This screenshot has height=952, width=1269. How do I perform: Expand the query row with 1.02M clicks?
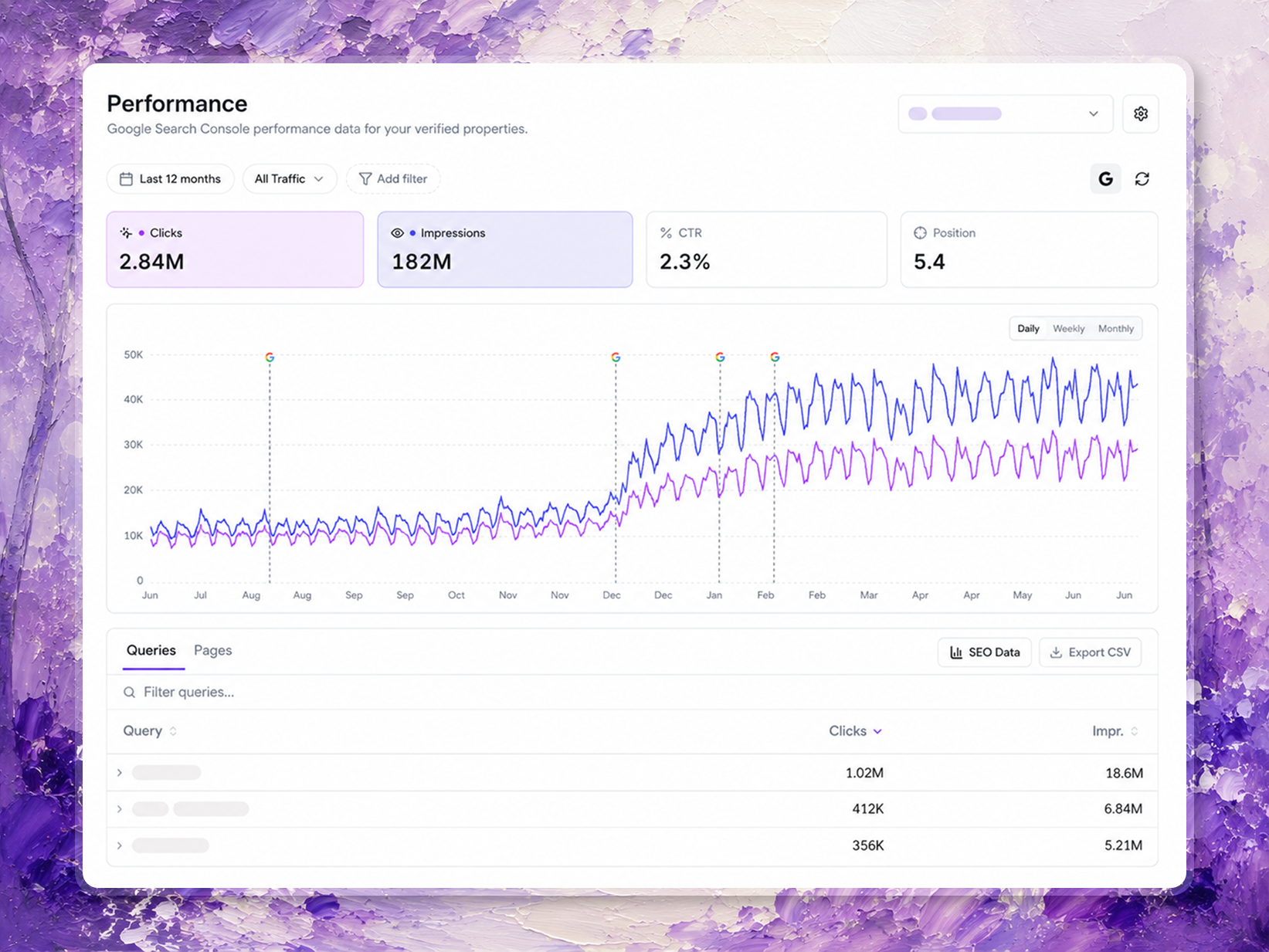click(120, 773)
